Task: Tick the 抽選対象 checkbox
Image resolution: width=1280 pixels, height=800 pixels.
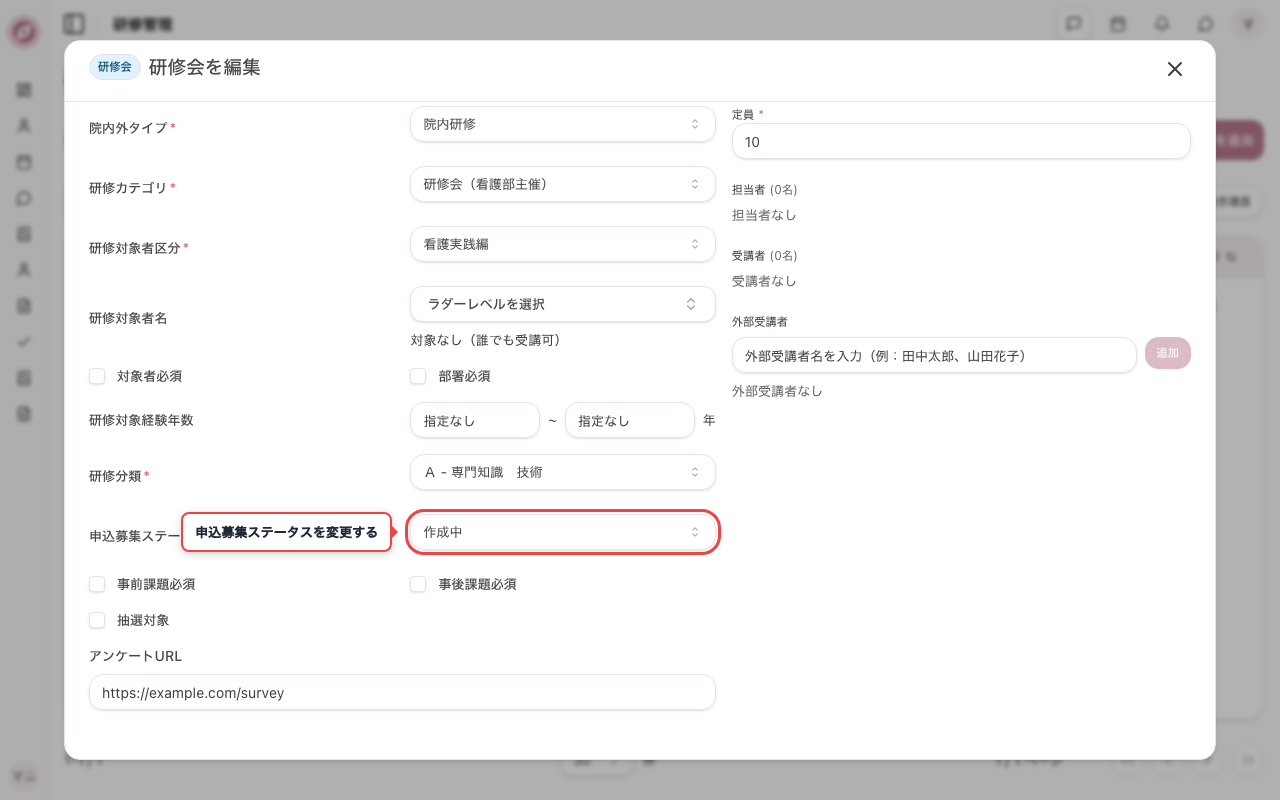Action: pyautogui.click(x=97, y=620)
